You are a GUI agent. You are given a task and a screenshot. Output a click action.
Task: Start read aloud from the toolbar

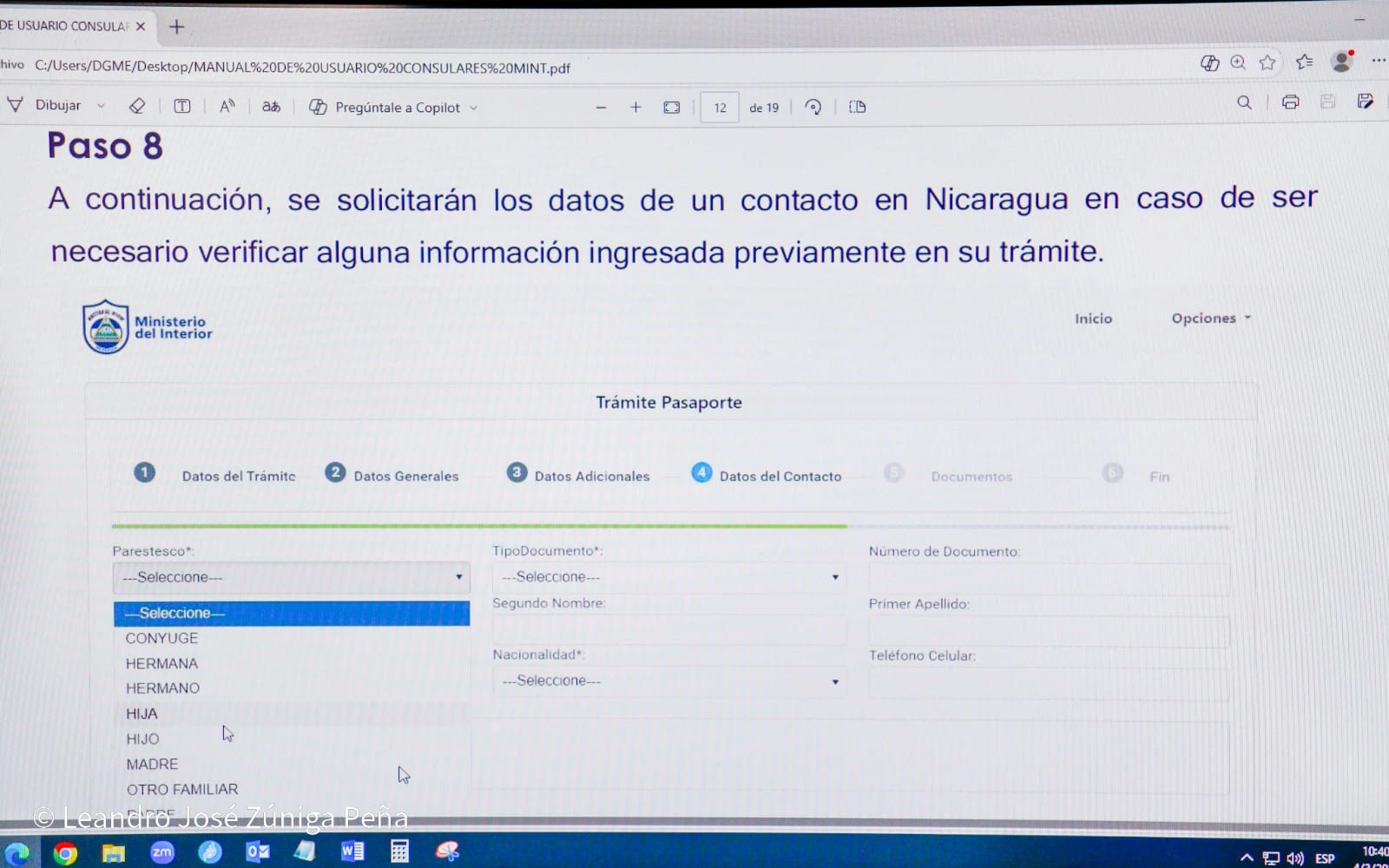pyautogui.click(x=227, y=106)
